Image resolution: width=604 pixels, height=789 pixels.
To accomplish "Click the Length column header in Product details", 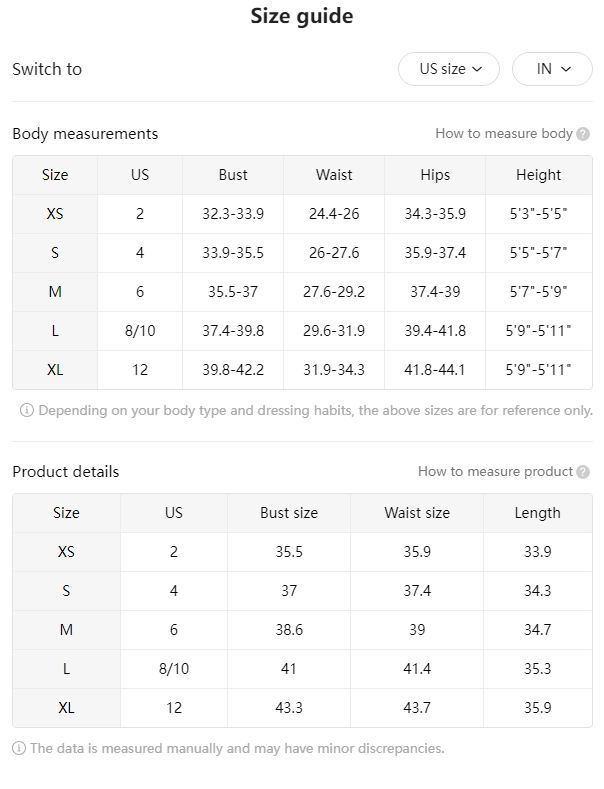I will pyautogui.click(x=538, y=513).
